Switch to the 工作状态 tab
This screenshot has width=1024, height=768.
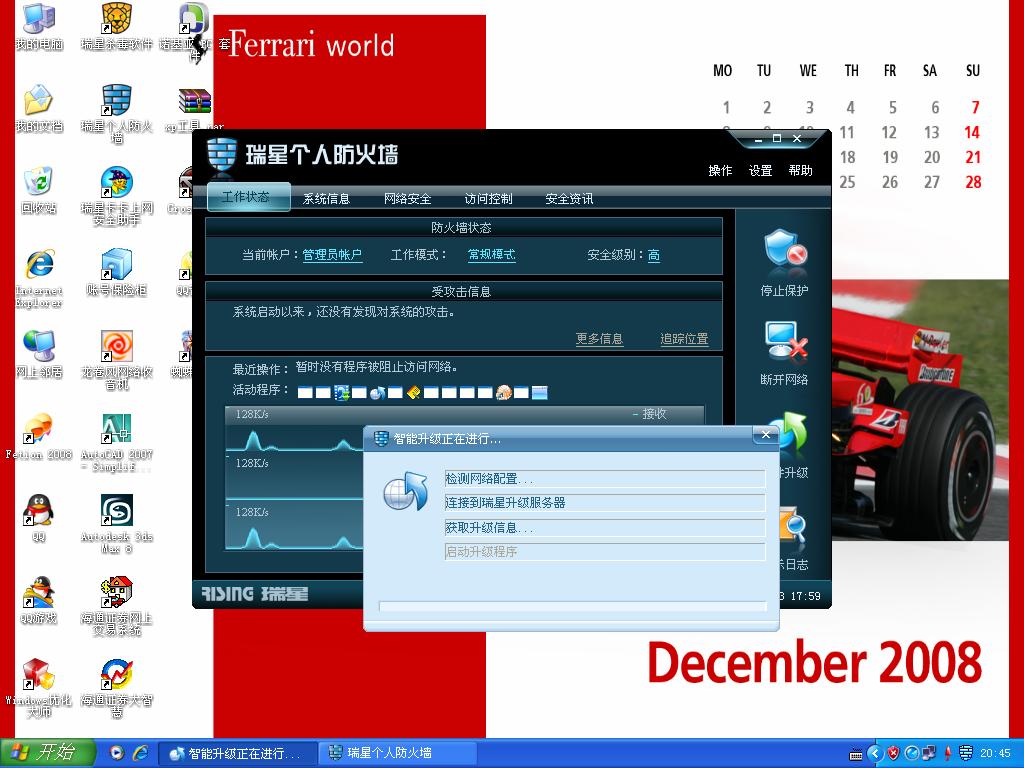(x=249, y=197)
